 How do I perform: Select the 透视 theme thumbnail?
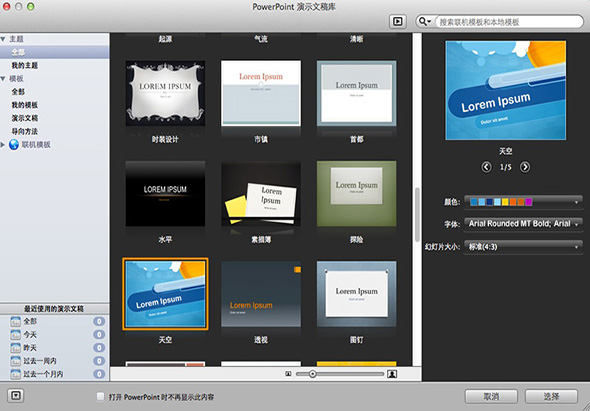(x=261, y=294)
